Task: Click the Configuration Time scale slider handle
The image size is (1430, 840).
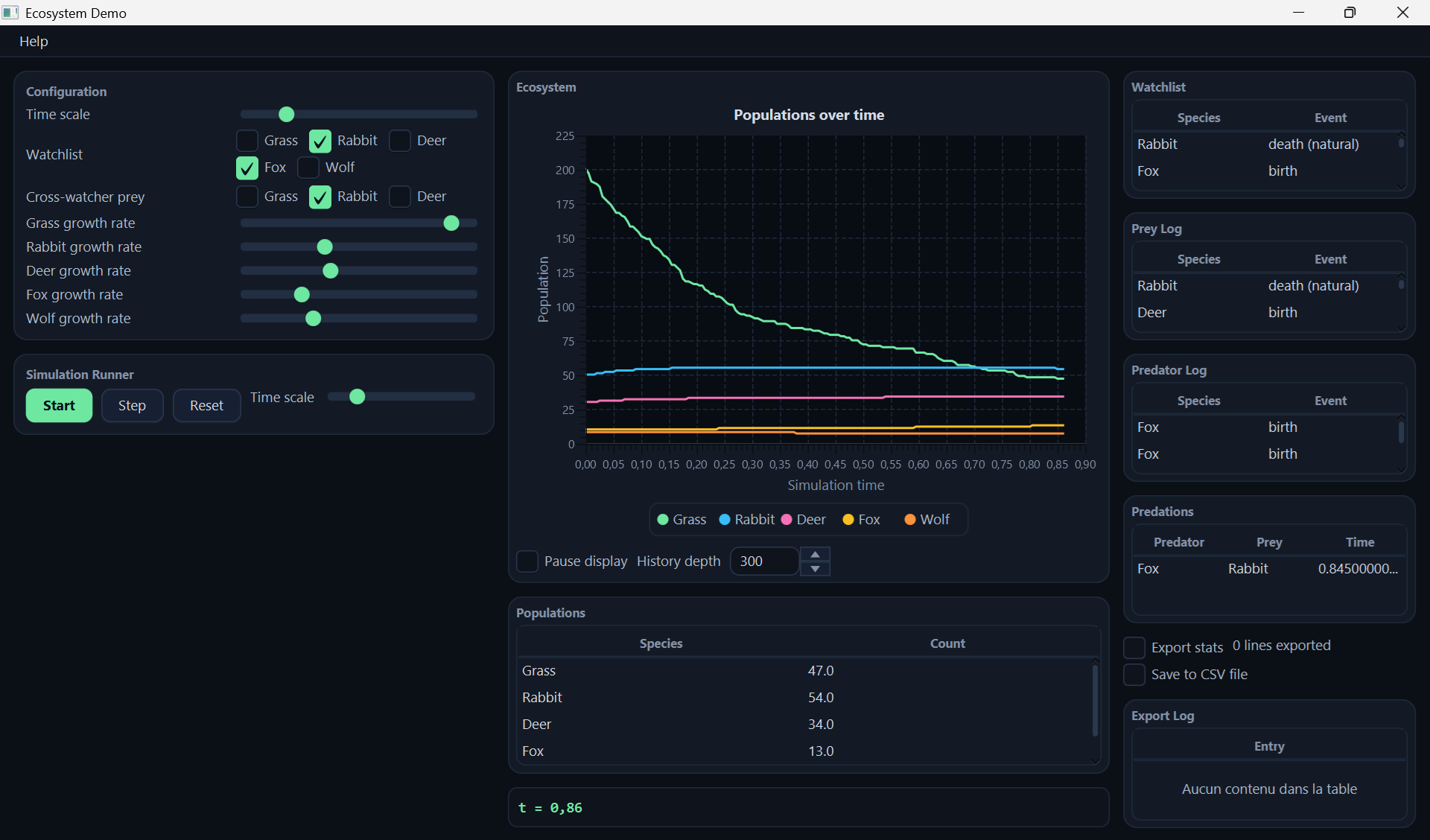Action: pyautogui.click(x=287, y=115)
